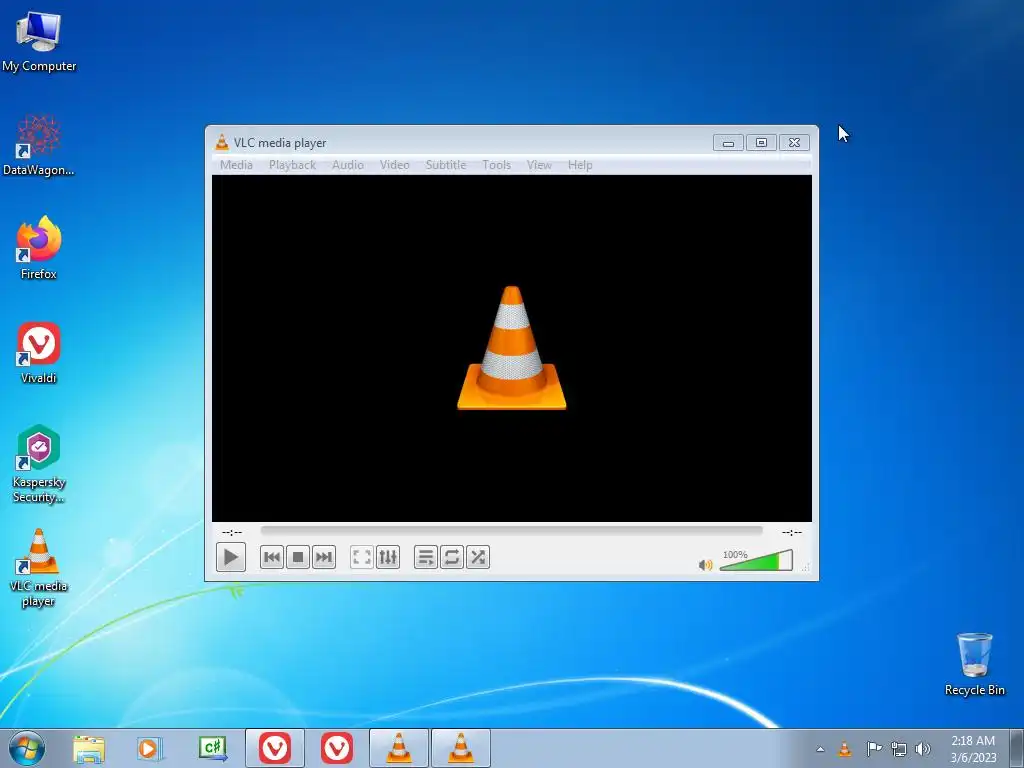Show extended settings equalizer icon
The width and height of the screenshot is (1024, 768).
pyautogui.click(x=388, y=557)
